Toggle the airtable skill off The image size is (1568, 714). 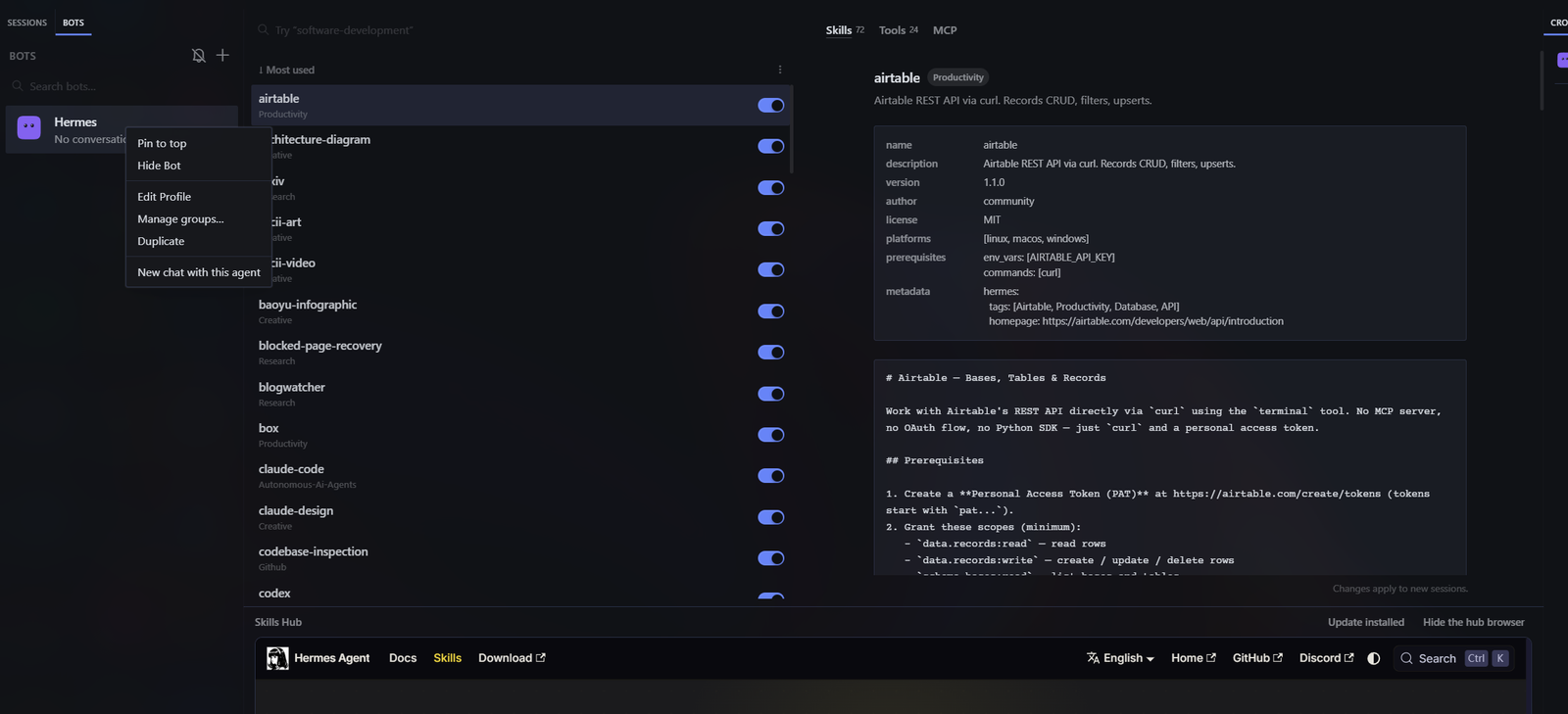(771, 105)
